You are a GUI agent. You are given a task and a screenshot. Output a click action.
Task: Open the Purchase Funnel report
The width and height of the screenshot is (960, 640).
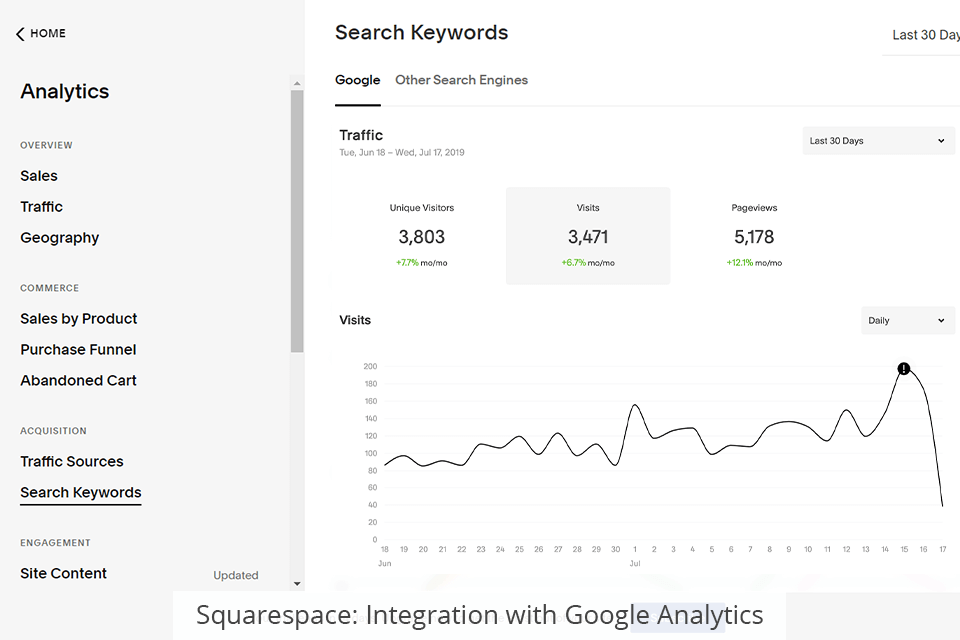pyautogui.click(x=78, y=350)
